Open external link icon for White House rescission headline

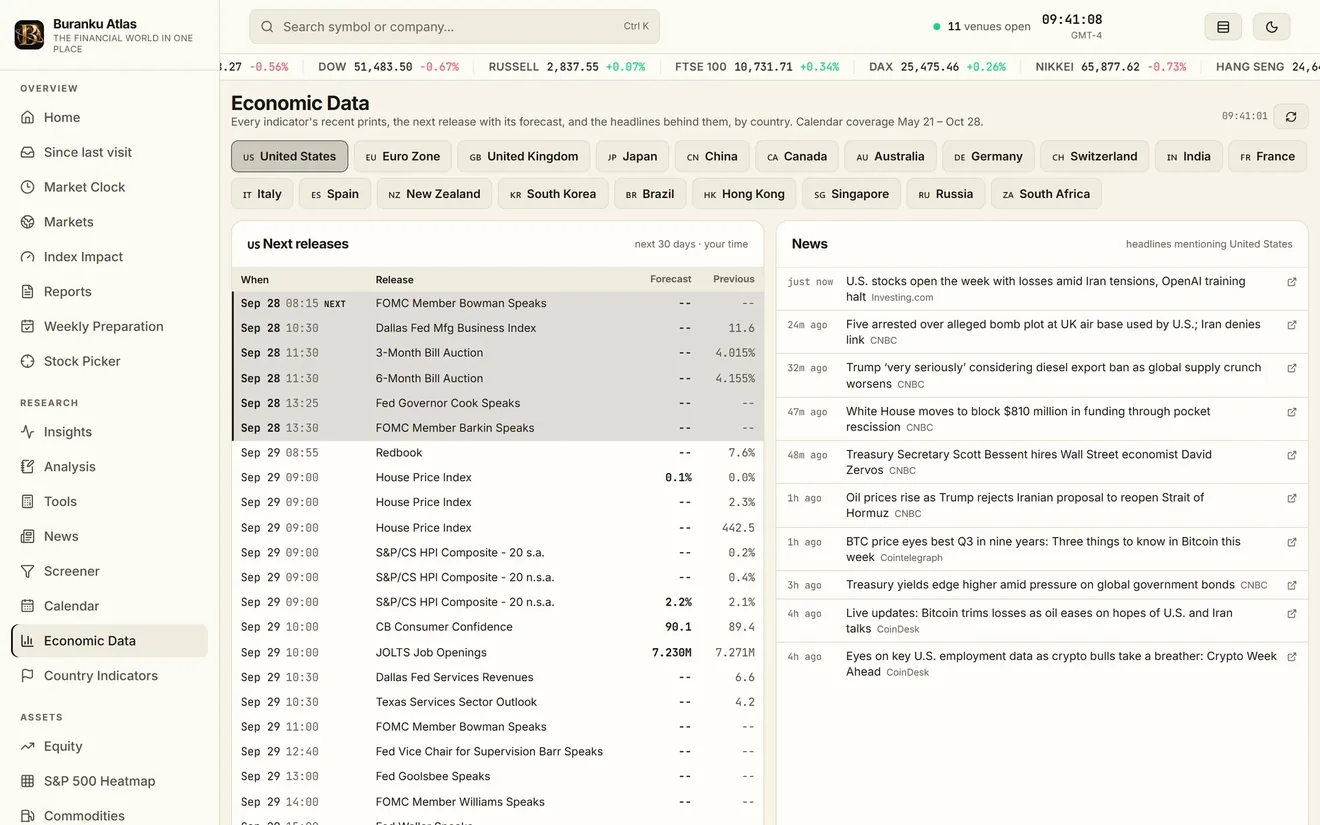coord(1292,412)
